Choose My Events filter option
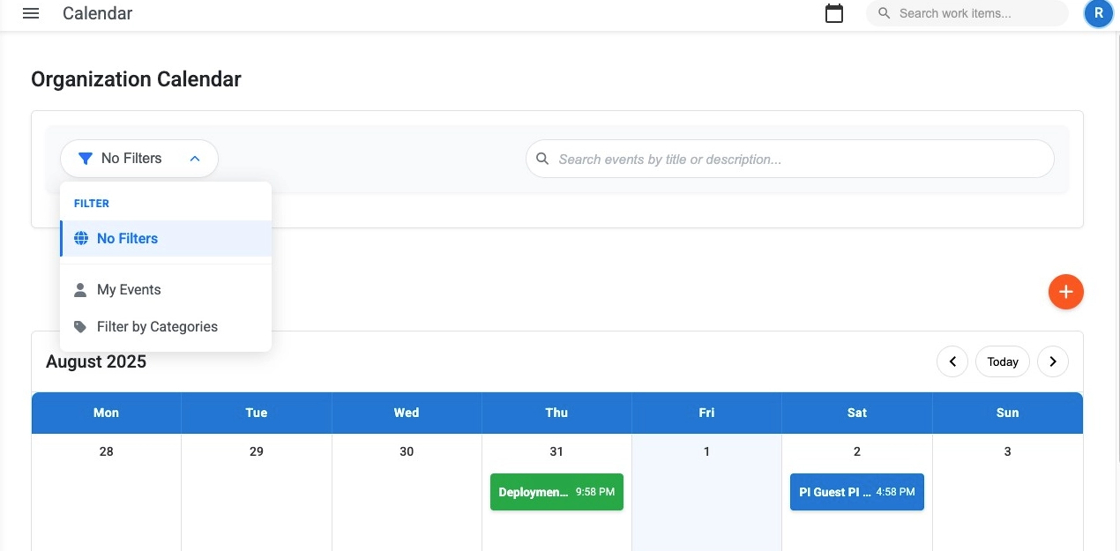This screenshot has height=551, width=1120. 128,290
